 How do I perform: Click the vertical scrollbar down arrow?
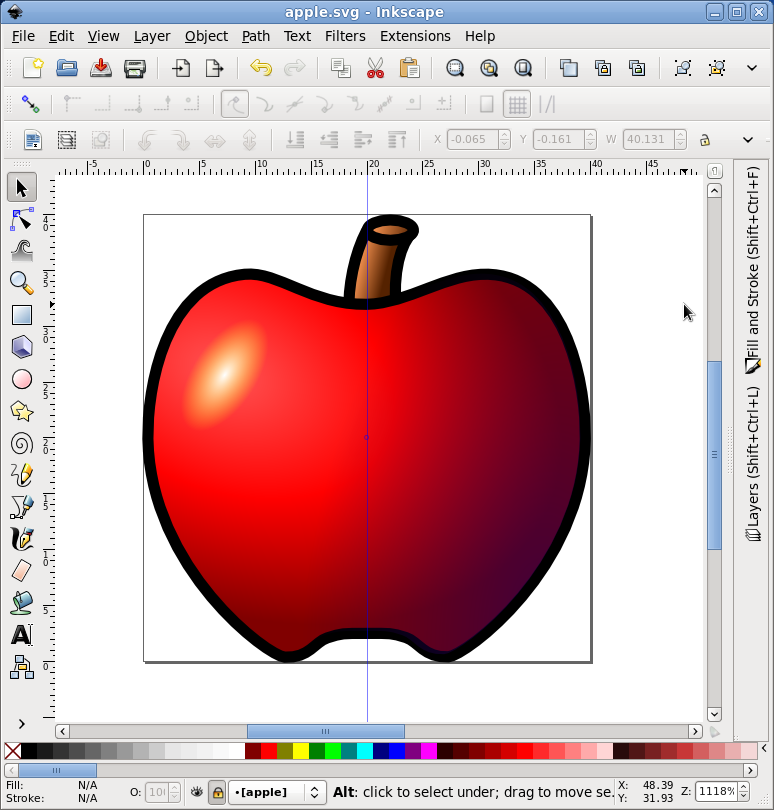click(x=714, y=714)
